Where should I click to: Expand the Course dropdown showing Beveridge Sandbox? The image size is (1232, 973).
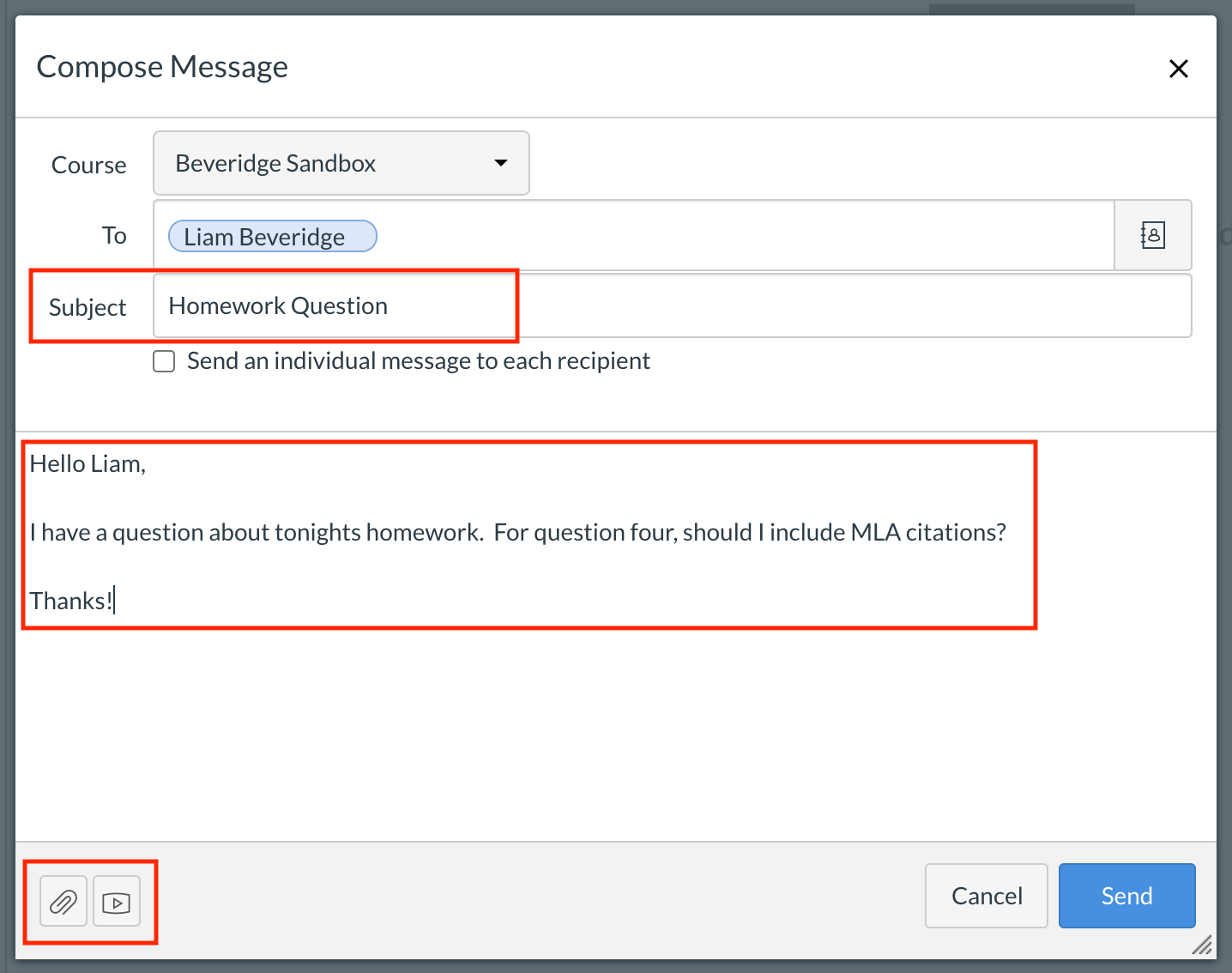341,163
